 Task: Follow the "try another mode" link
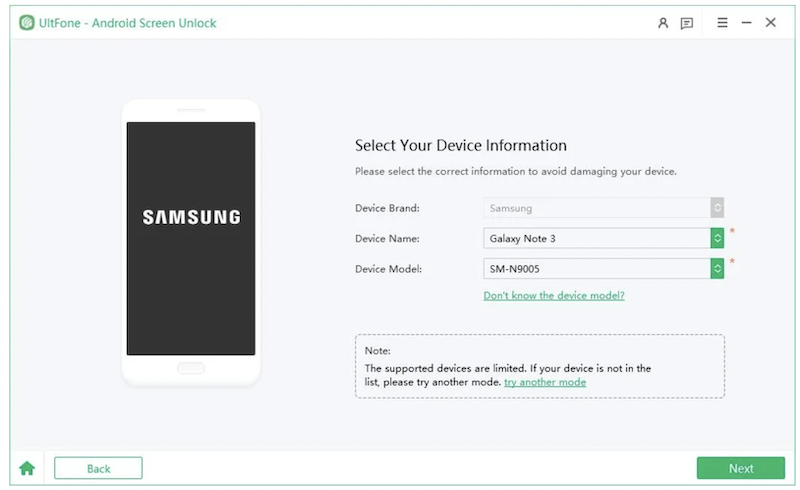tap(545, 382)
